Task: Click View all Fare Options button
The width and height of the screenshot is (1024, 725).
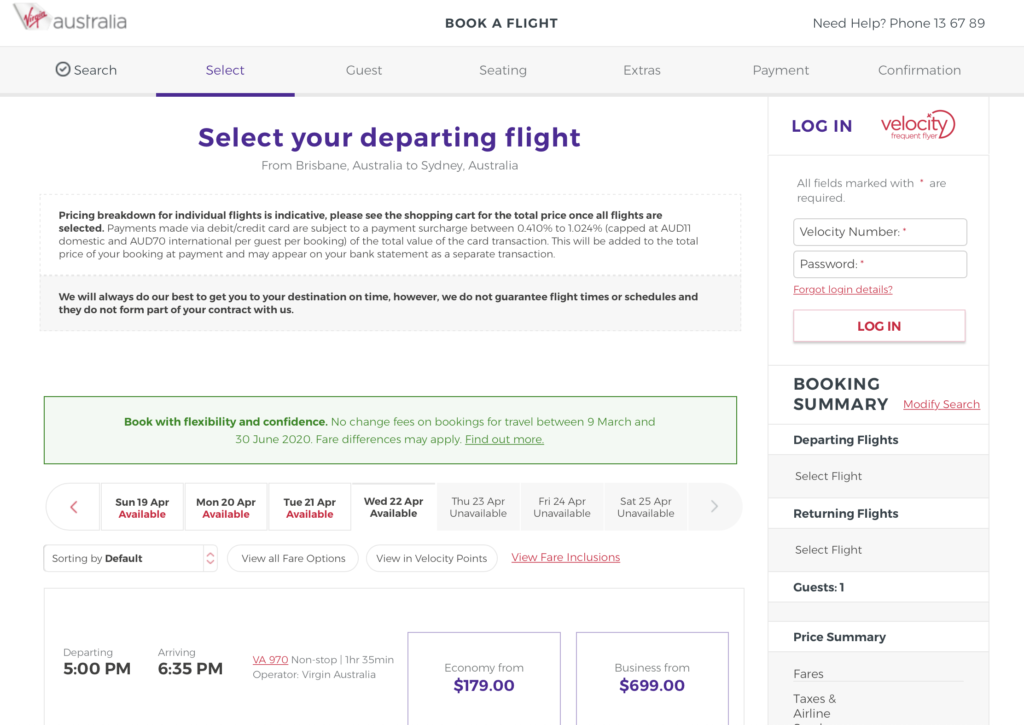Action: 293,558
